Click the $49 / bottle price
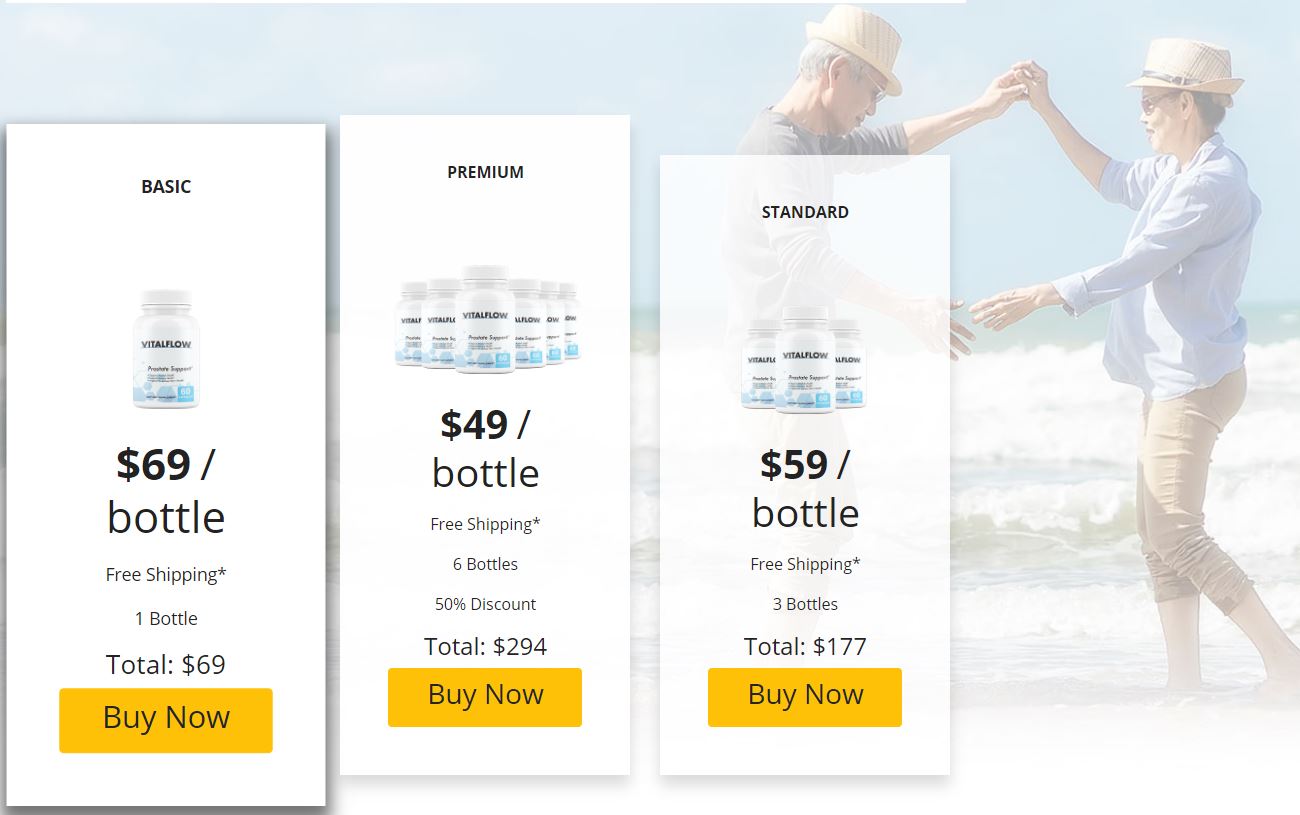This screenshot has width=1300, height=815. tap(485, 448)
